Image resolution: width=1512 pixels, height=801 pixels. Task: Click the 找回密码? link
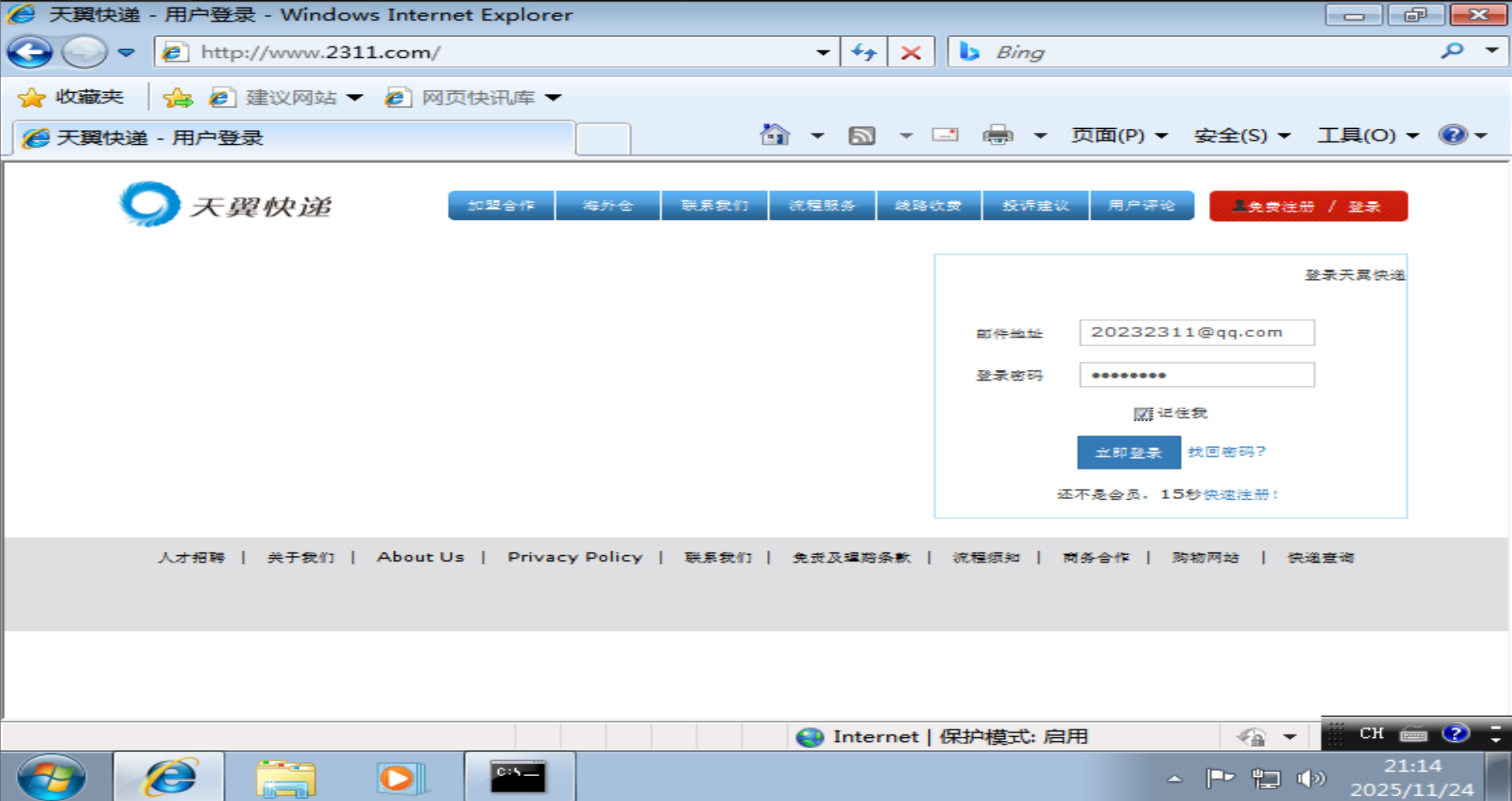click(1227, 452)
